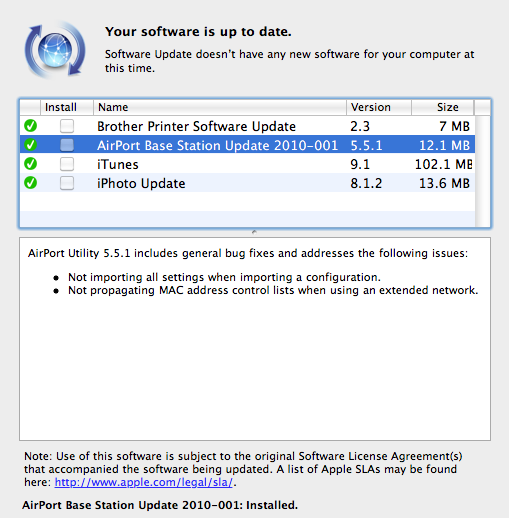
Task: Enable Install checkbox for iTunes
Action: 67,164
